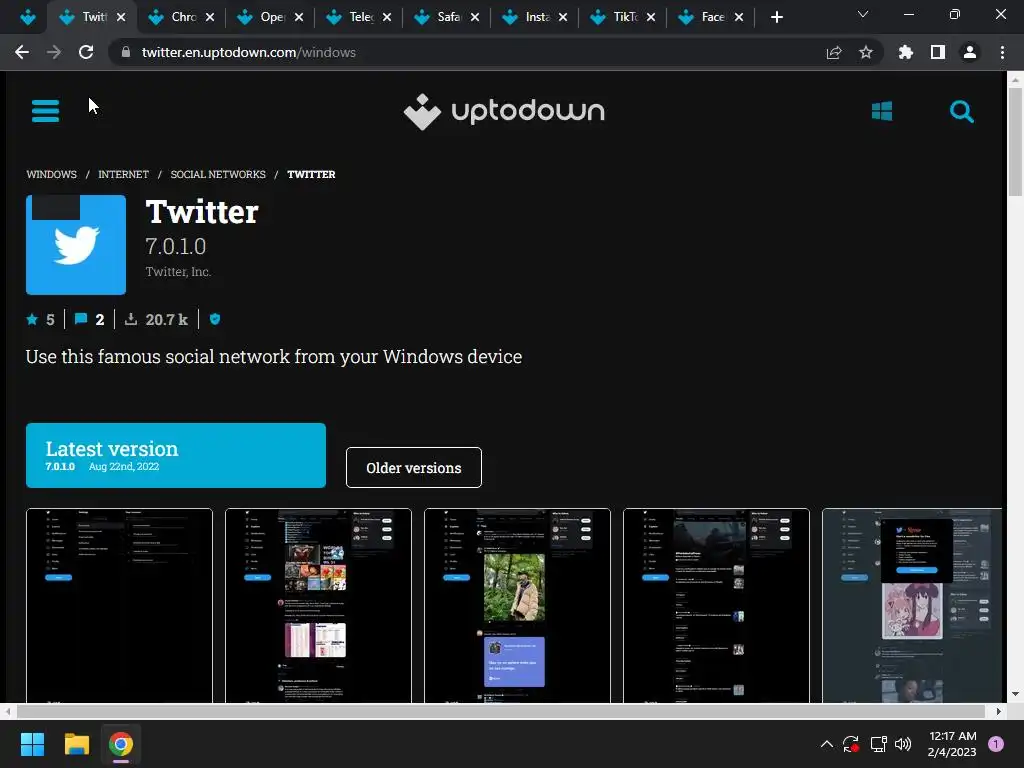Open the Chrome profile icon
The height and width of the screenshot is (768, 1024).
tap(970, 52)
